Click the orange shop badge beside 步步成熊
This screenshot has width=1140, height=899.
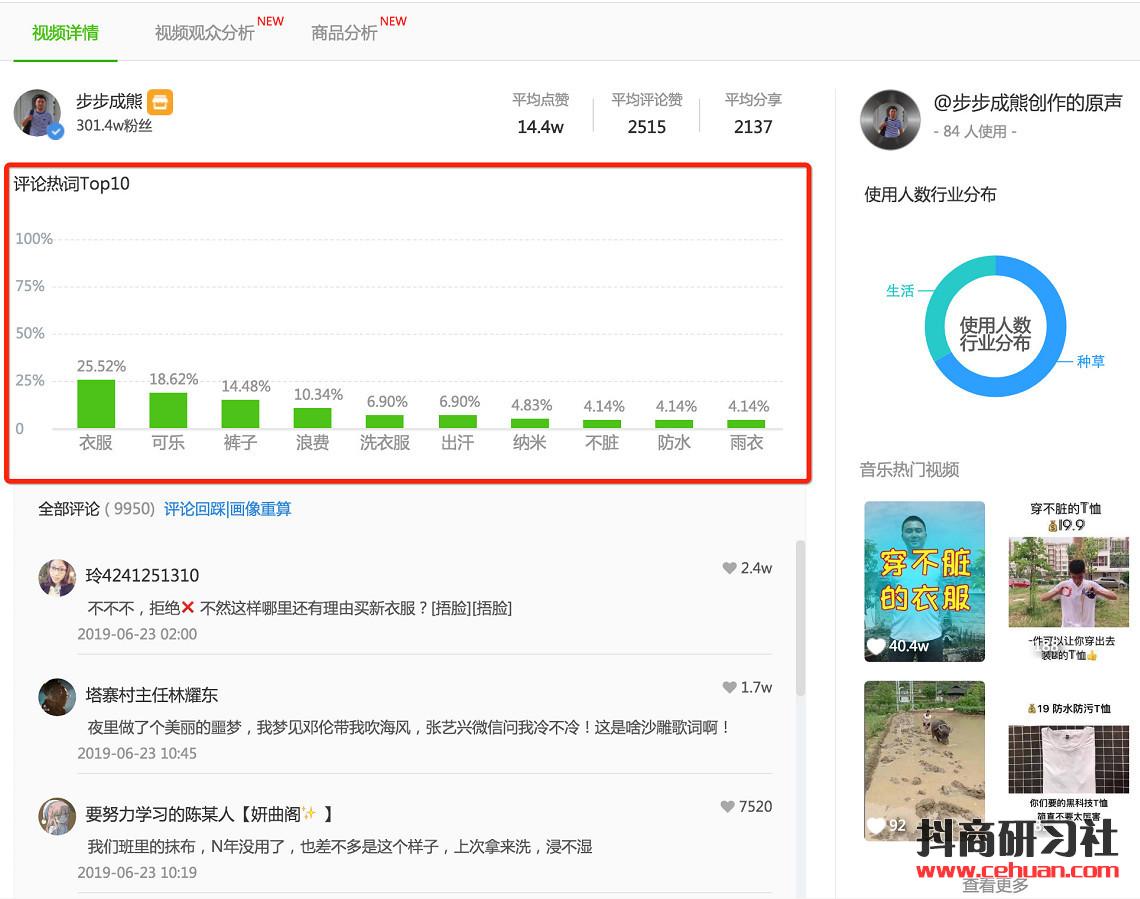coord(160,102)
